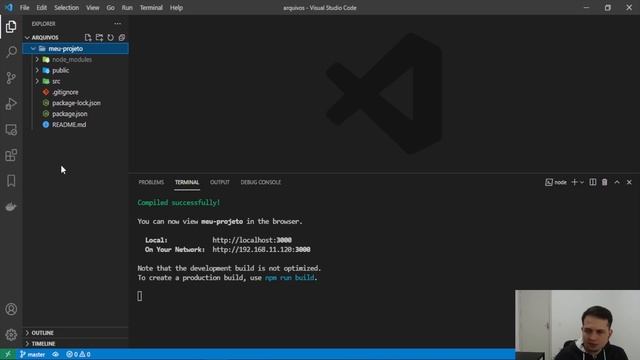Follow the http://localhost:3000 link
640x360 pixels.
coord(252,240)
